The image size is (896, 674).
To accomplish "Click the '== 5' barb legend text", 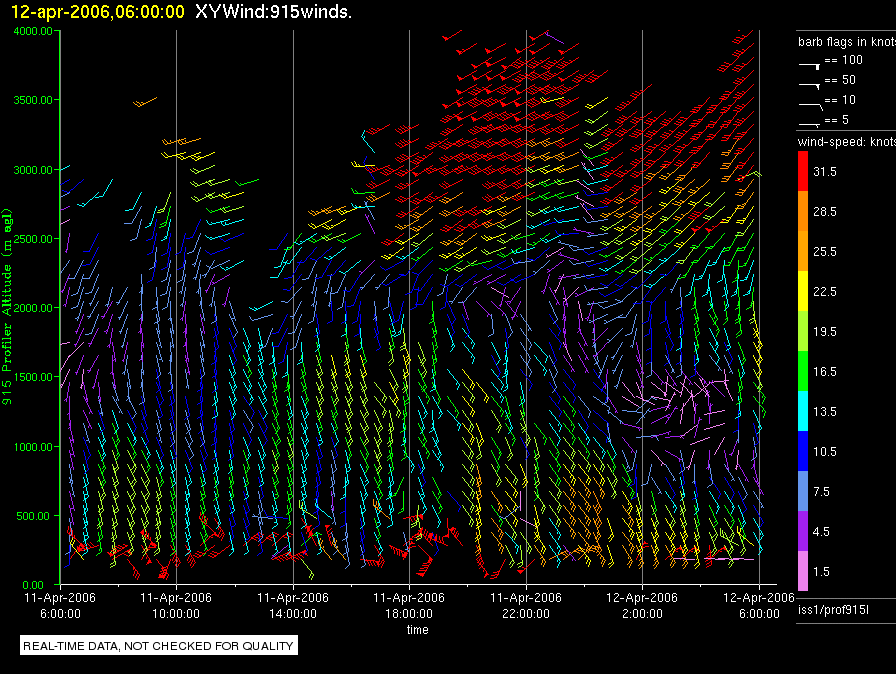I will [x=837, y=120].
